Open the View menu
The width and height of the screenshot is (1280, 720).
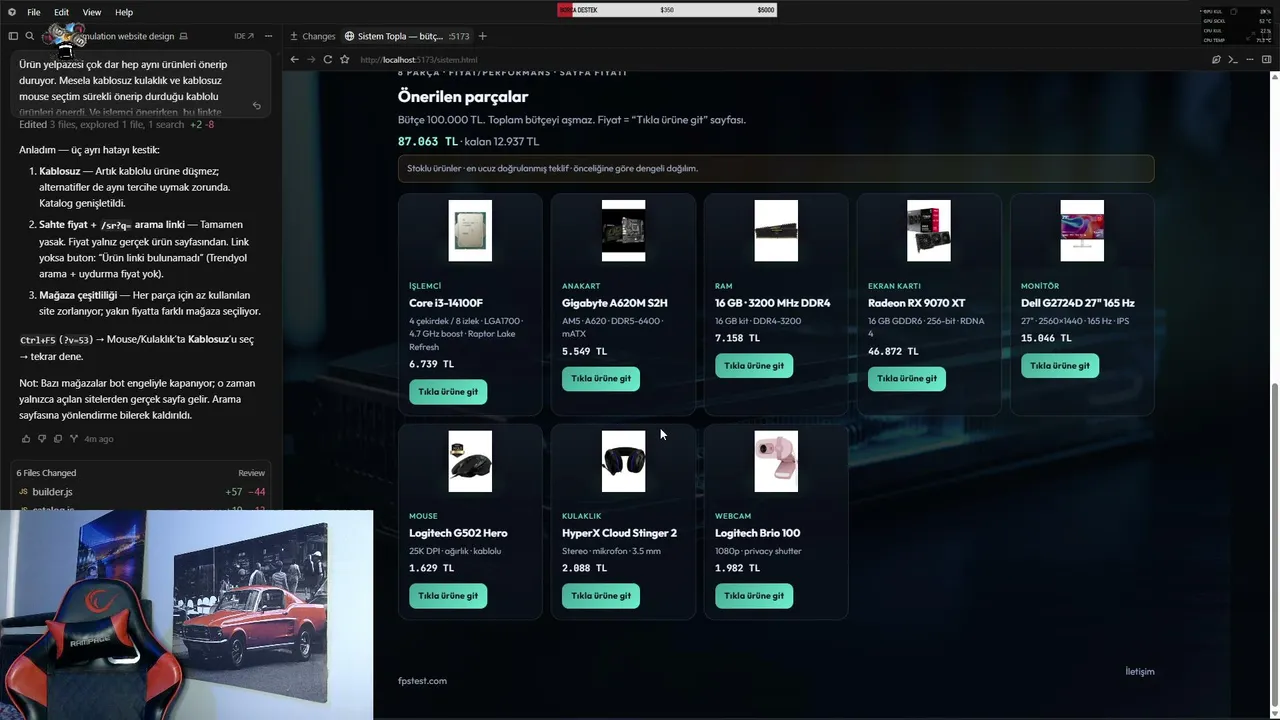92,12
